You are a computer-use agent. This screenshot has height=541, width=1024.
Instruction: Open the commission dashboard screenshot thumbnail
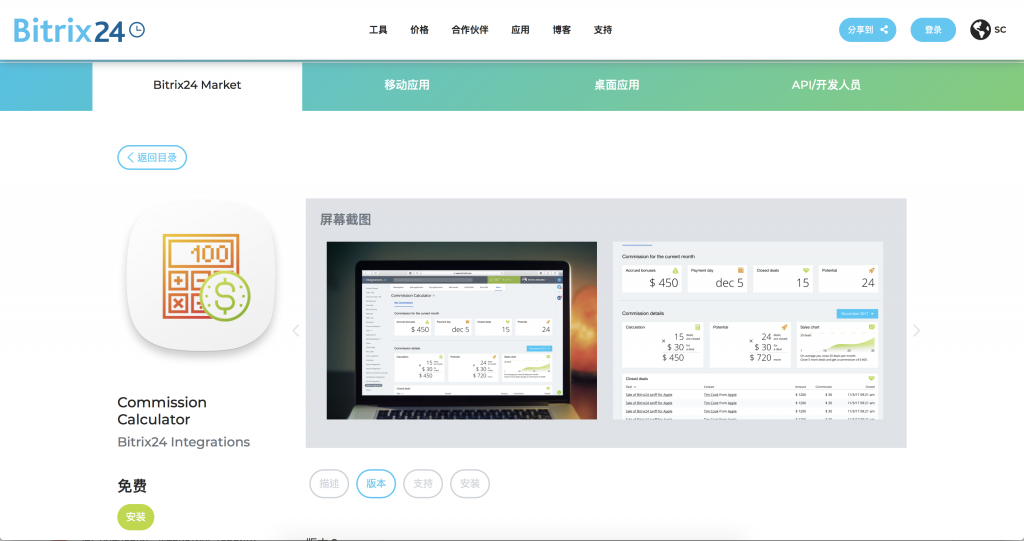(748, 331)
